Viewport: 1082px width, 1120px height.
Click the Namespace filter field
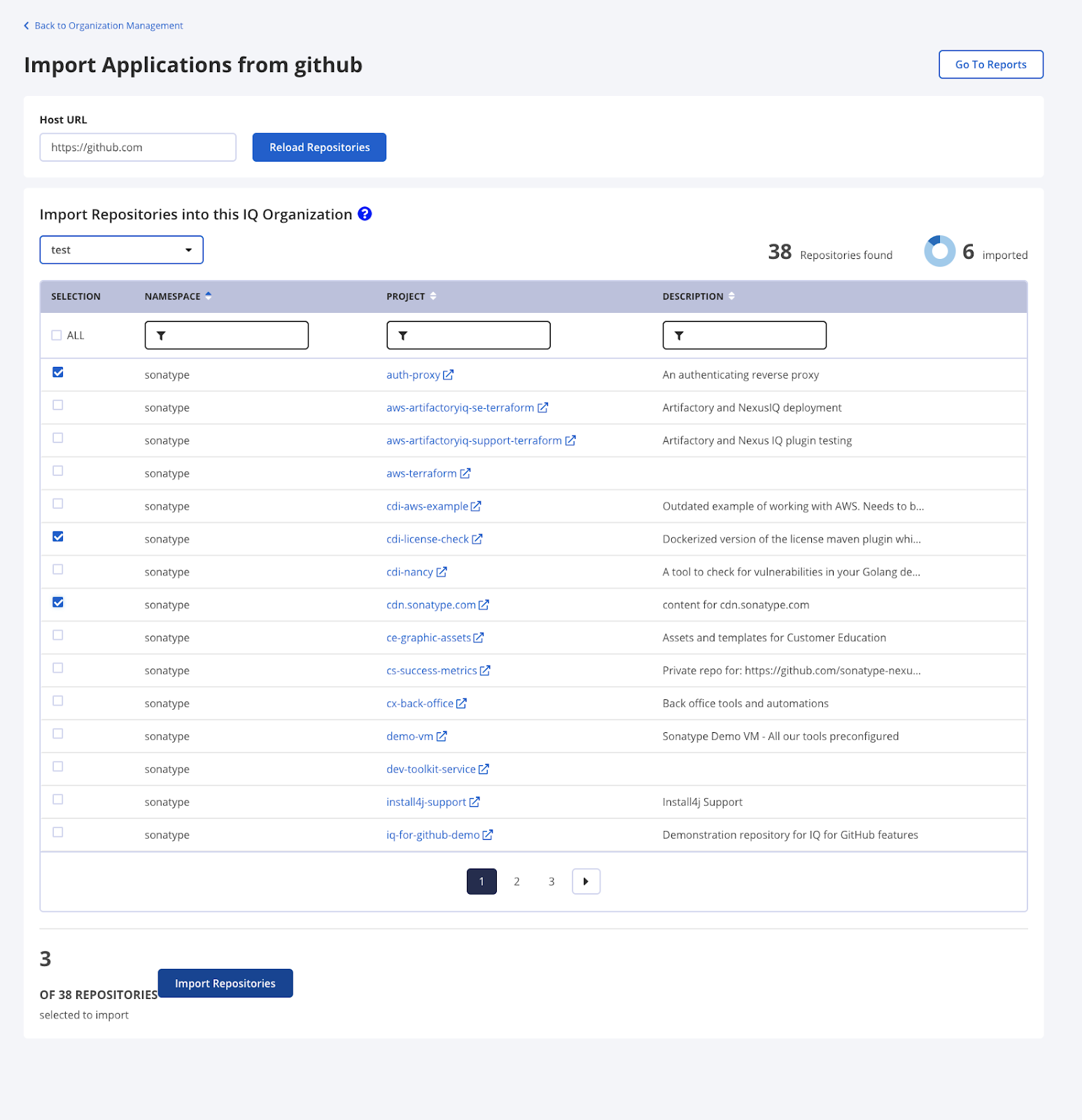tap(227, 335)
